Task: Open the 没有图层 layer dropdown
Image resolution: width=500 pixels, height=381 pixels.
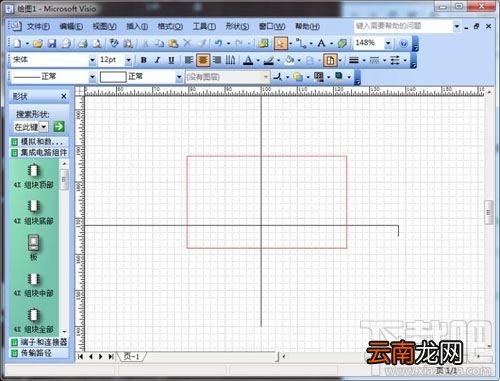Action: (x=266, y=77)
